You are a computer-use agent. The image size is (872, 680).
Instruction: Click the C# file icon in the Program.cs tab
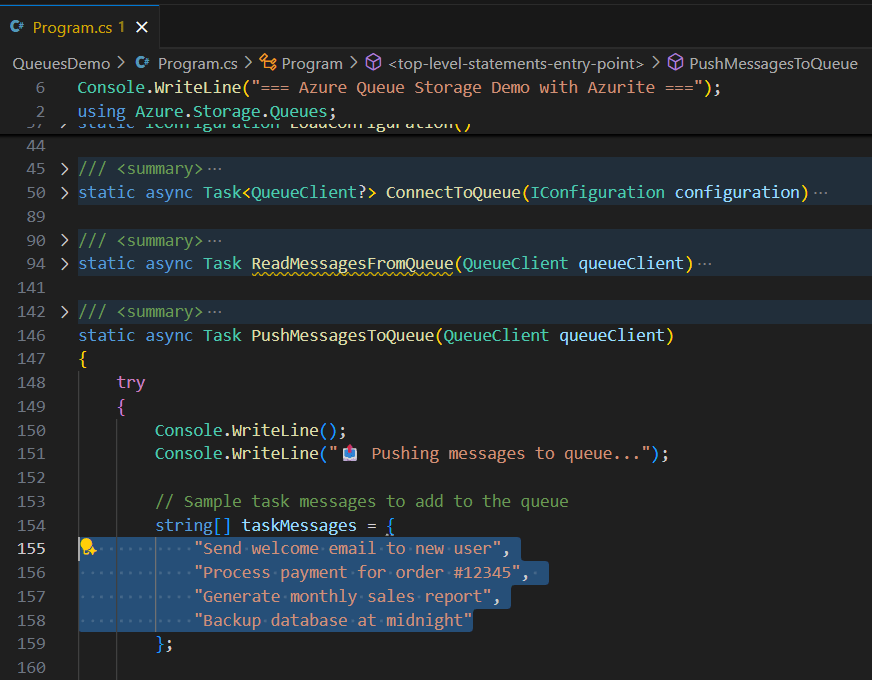point(17,28)
